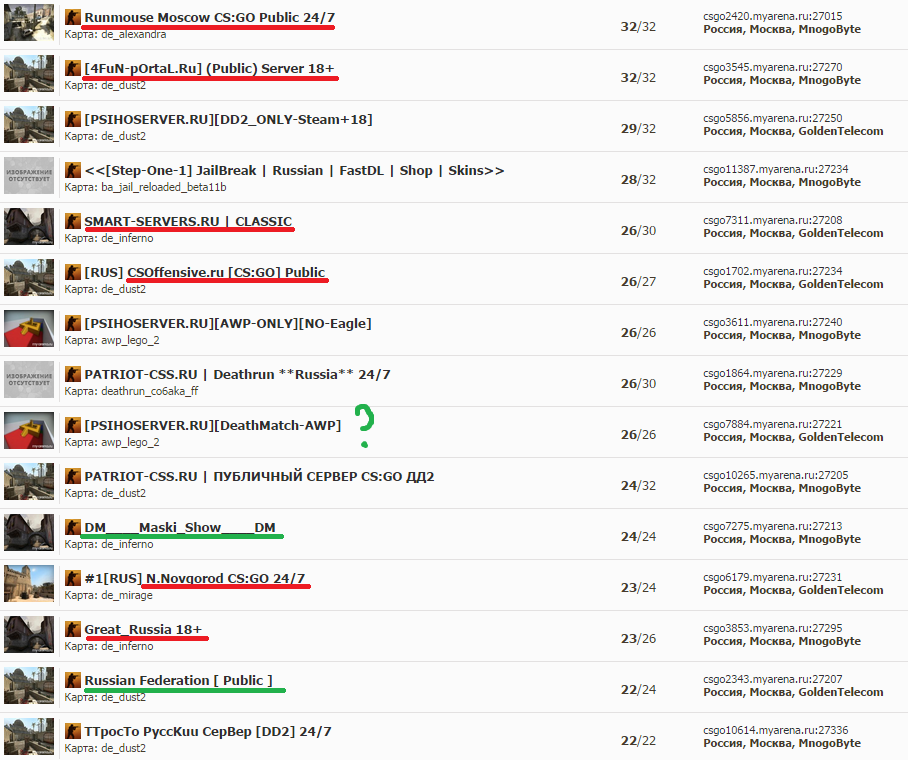908x760 pixels.
Task: Select address csgo7275.myarena.ru:27213
Action: coord(772,526)
